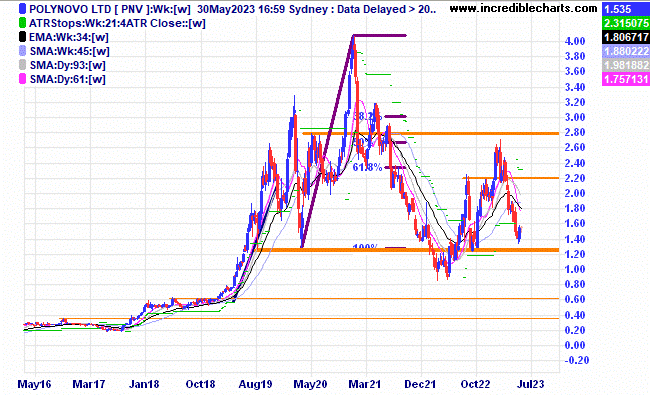Click the 3.00 price axis label
Screen dimensions: 651x395
[575, 117]
